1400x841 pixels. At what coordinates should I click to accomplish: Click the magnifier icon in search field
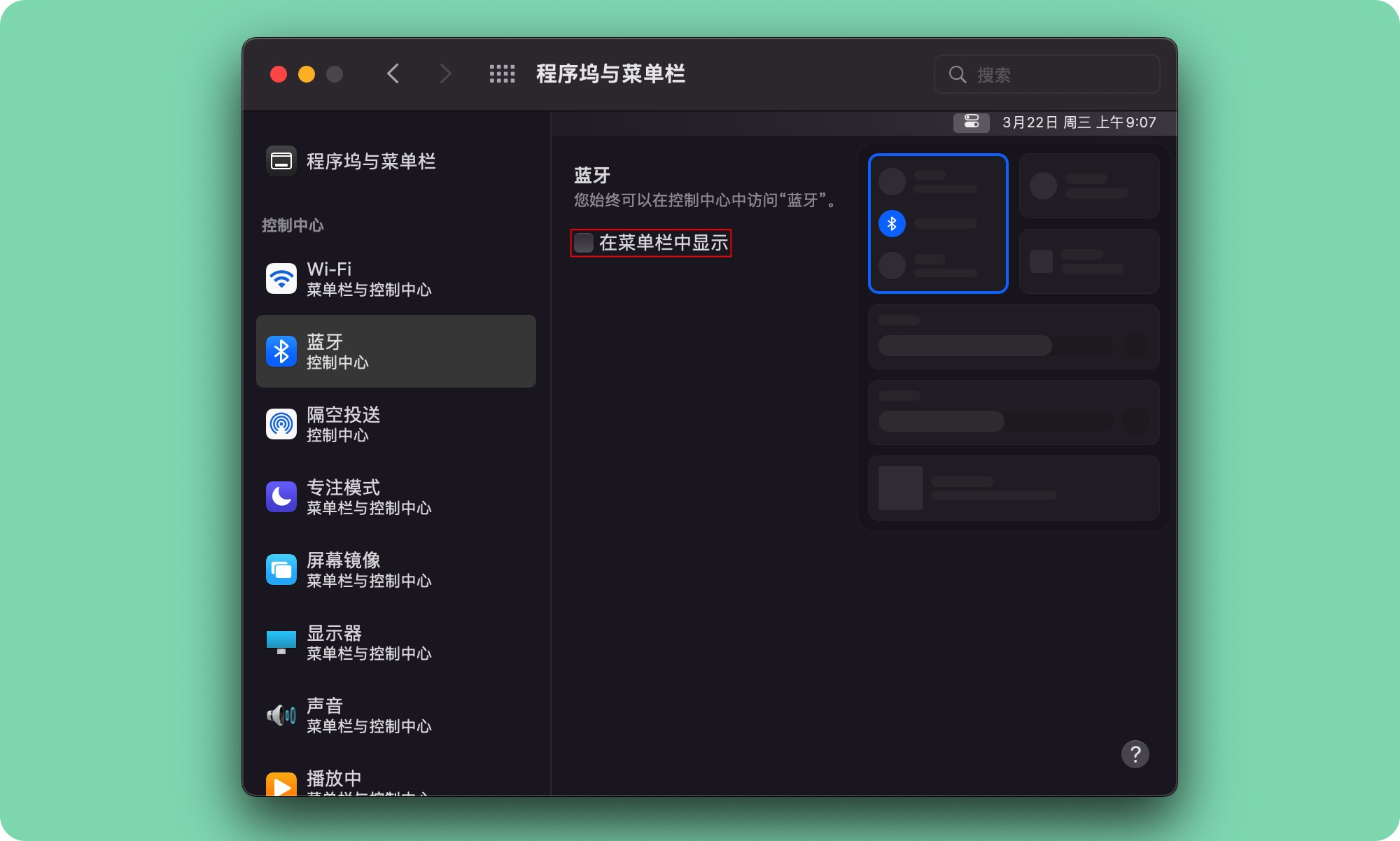[957, 74]
